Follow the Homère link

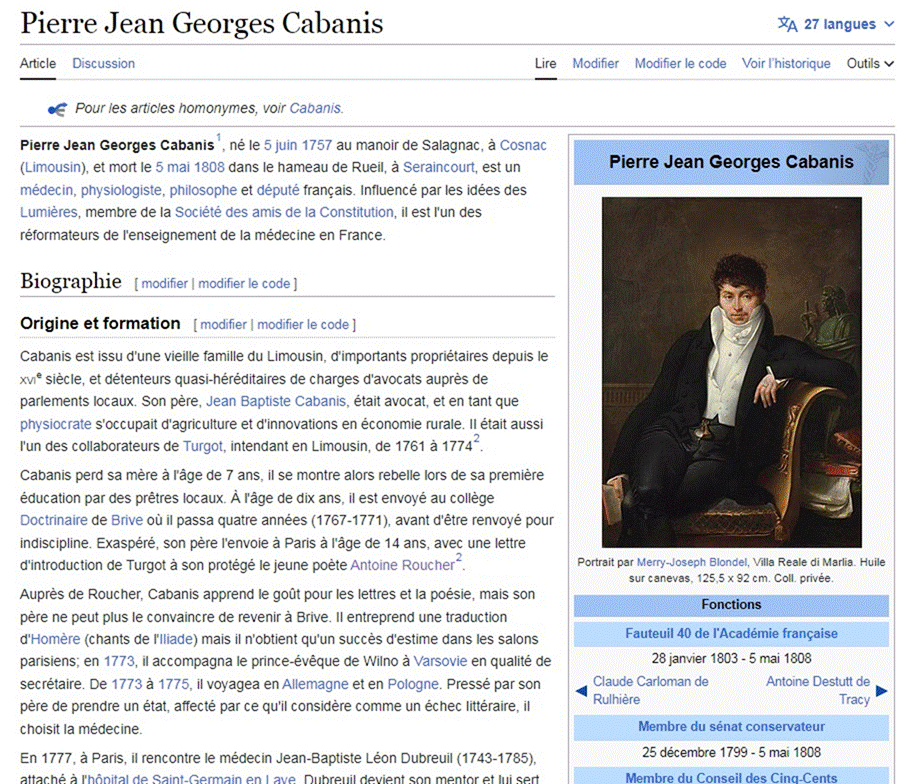pos(55,639)
